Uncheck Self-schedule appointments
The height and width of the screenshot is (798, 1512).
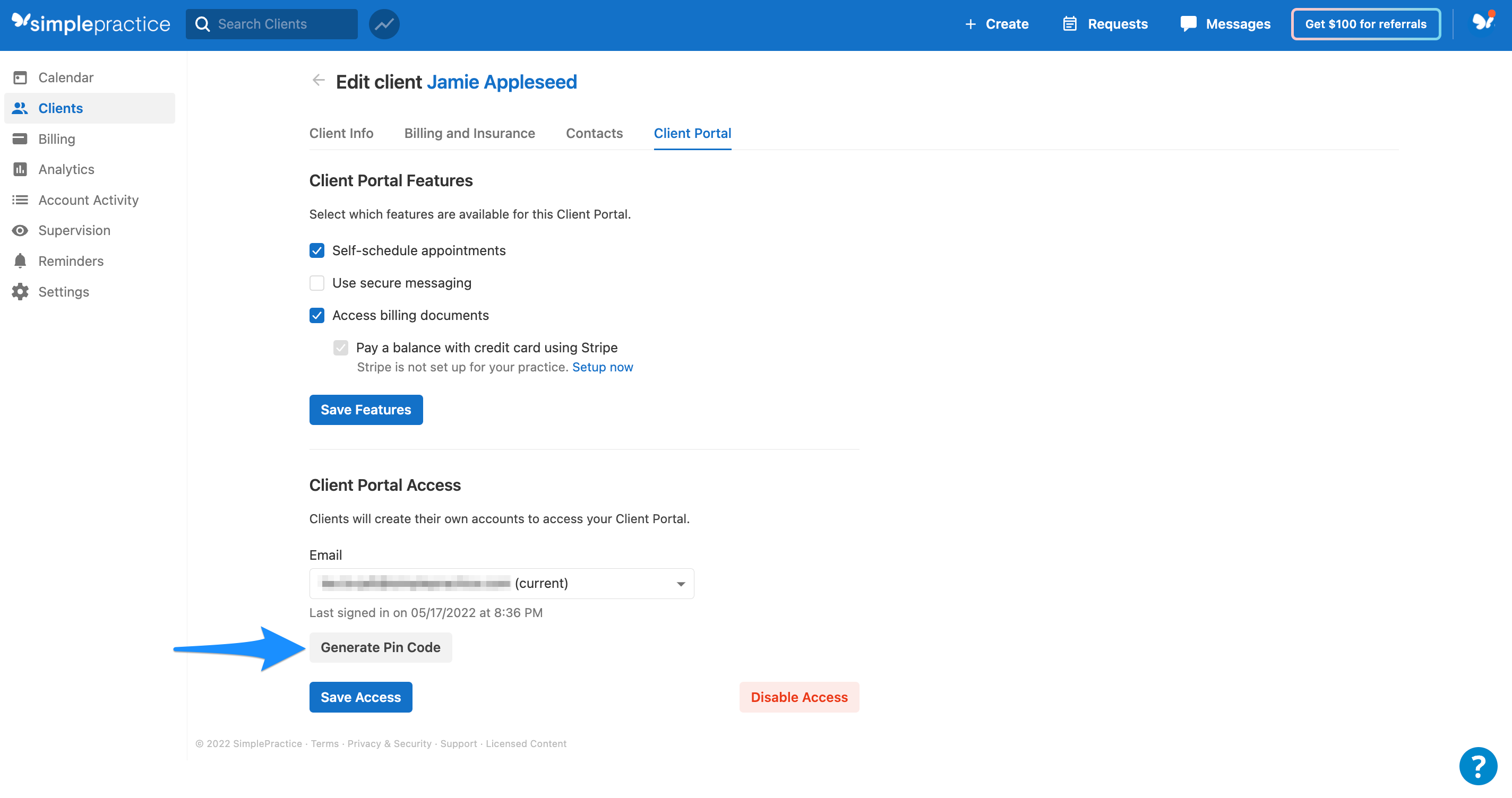pyautogui.click(x=317, y=250)
